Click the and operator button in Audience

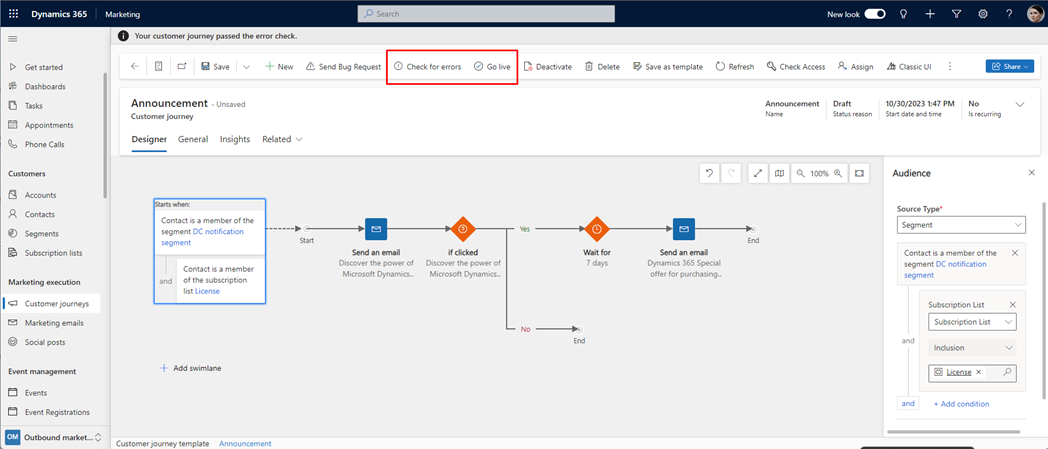coord(908,404)
